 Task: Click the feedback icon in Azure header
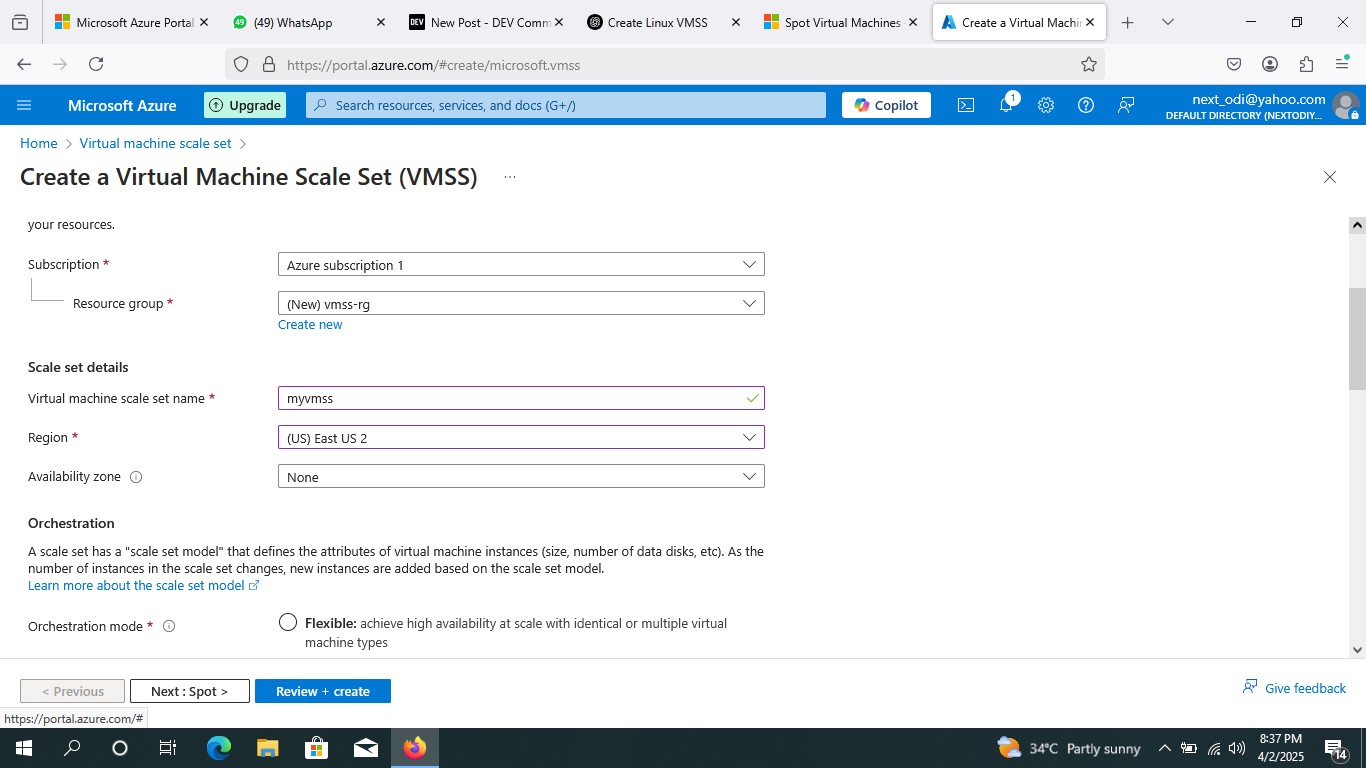[1126, 105]
